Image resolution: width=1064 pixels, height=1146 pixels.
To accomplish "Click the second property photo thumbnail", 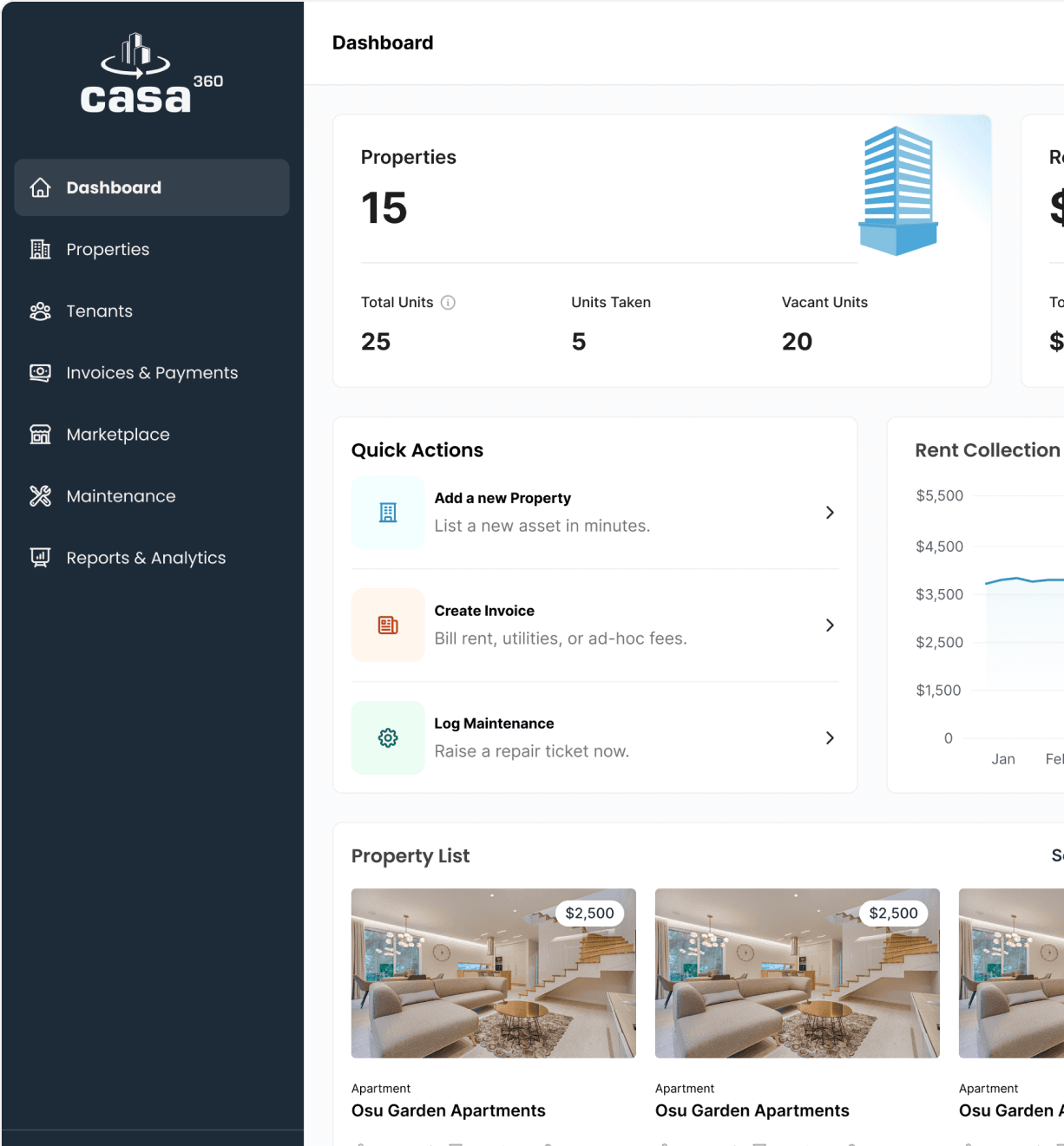I will click(x=797, y=972).
